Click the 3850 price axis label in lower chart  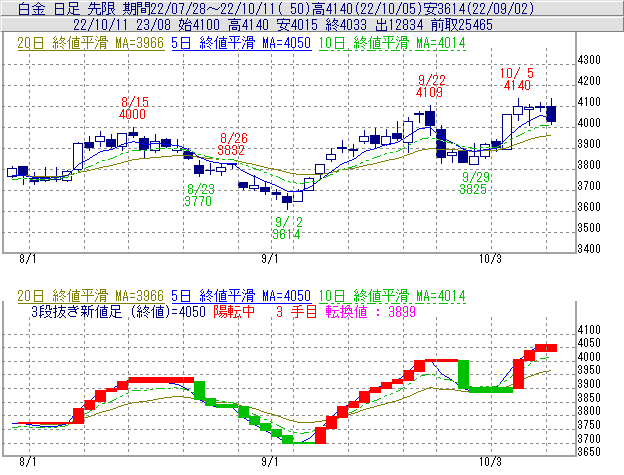click(x=589, y=397)
